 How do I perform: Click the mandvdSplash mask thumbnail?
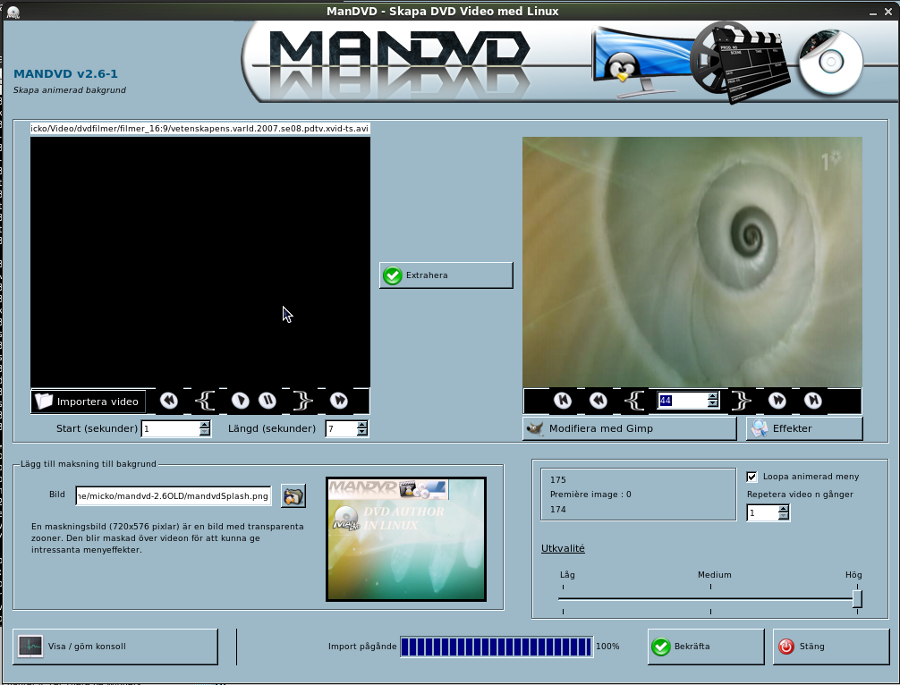pos(406,539)
